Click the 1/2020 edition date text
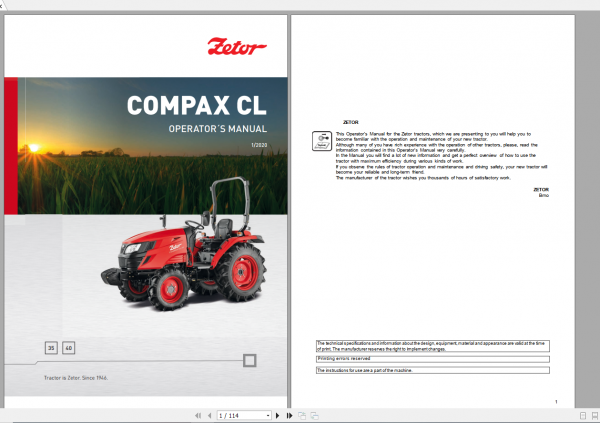The height and width of the screenshot is (423, 600). pos(259,145)
